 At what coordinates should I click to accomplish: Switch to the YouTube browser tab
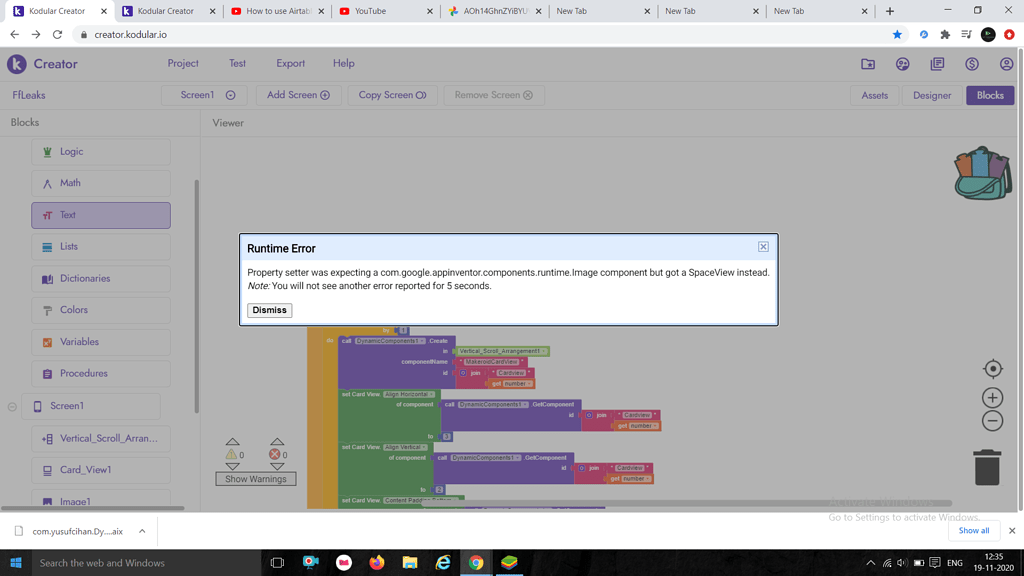click(x=385, y=11)
